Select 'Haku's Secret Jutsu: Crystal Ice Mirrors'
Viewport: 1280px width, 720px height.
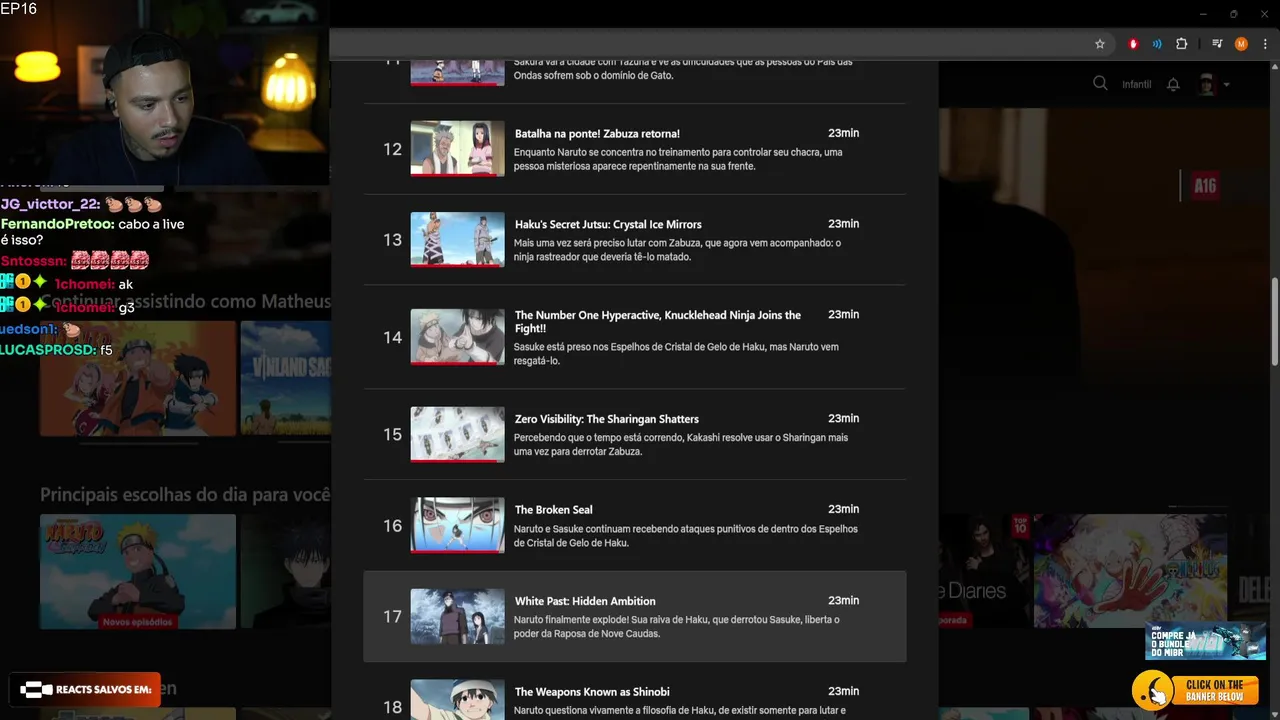pyautogui.click(x=608, y=224)
